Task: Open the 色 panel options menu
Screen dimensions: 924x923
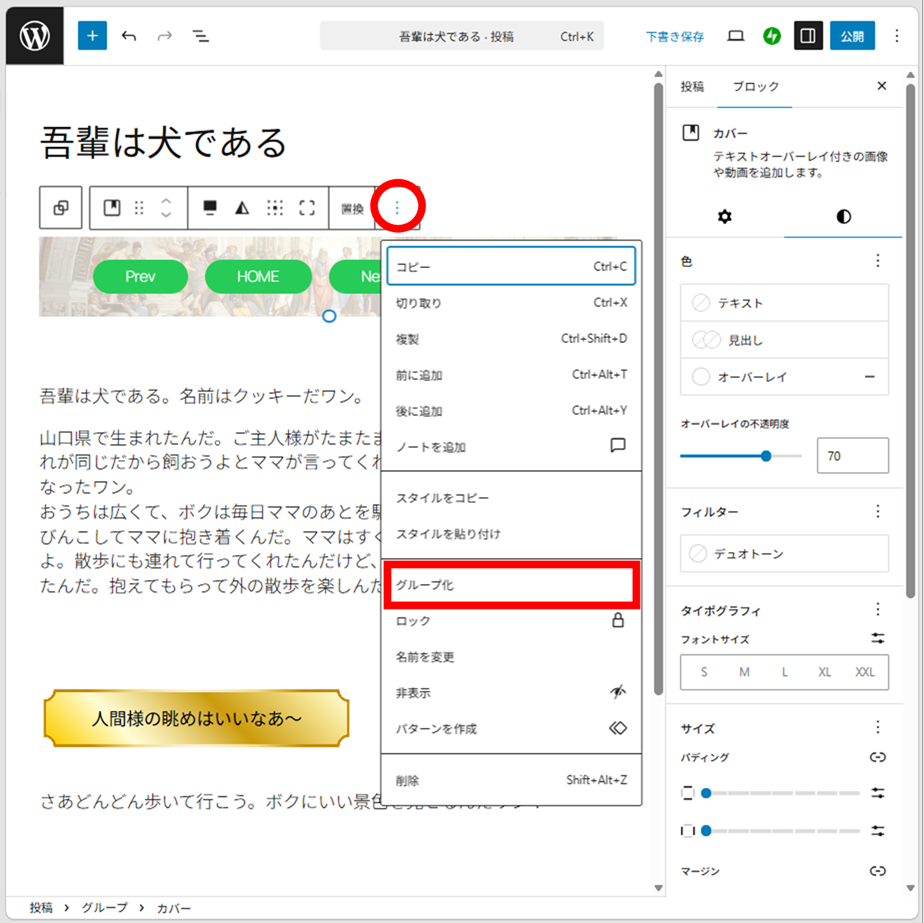Action: point(877,261)
